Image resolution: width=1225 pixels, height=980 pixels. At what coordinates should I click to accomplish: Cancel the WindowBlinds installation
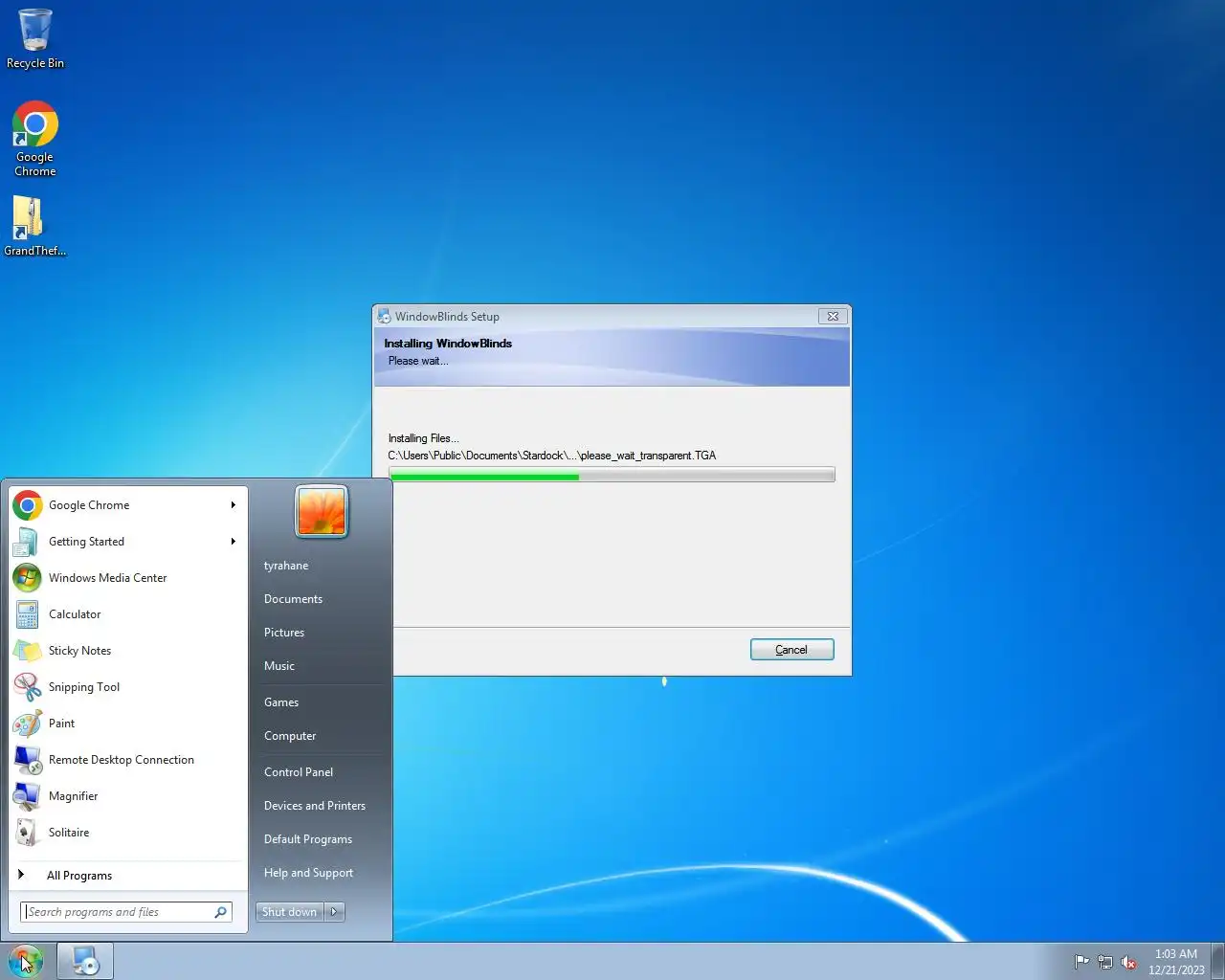point(791,650)
